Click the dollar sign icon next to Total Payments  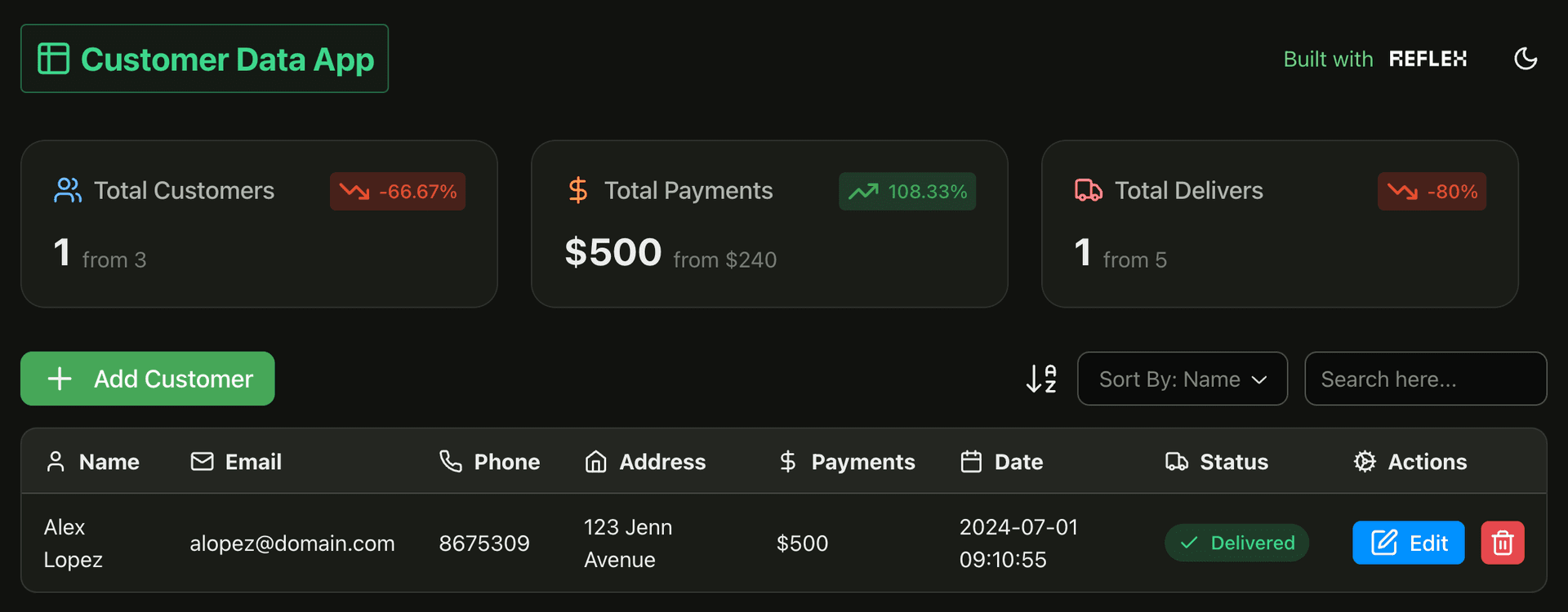tap(577, 190)
